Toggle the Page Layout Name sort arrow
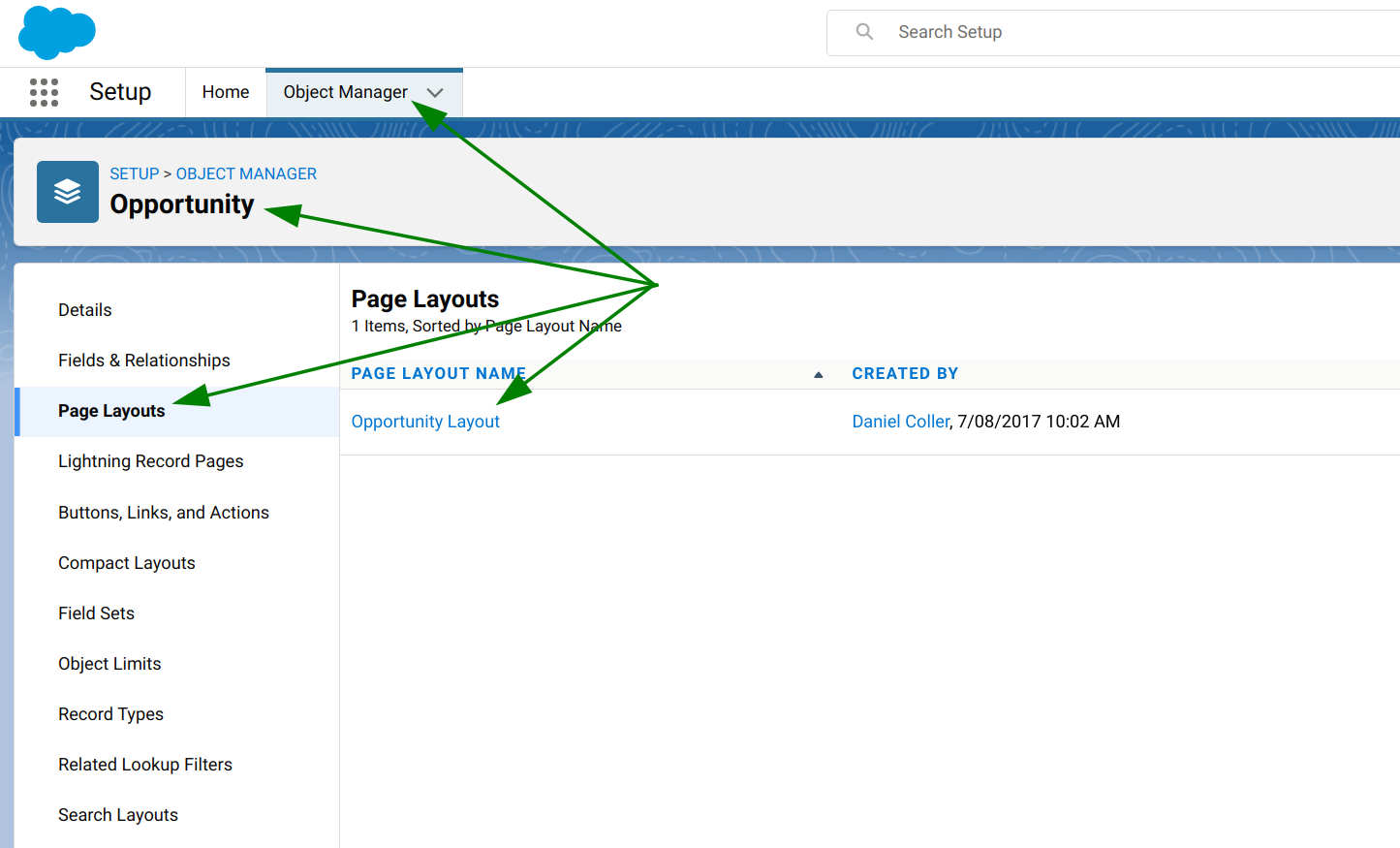Image resolution: width=1400 pixels, height=848 pixels. 819,374
